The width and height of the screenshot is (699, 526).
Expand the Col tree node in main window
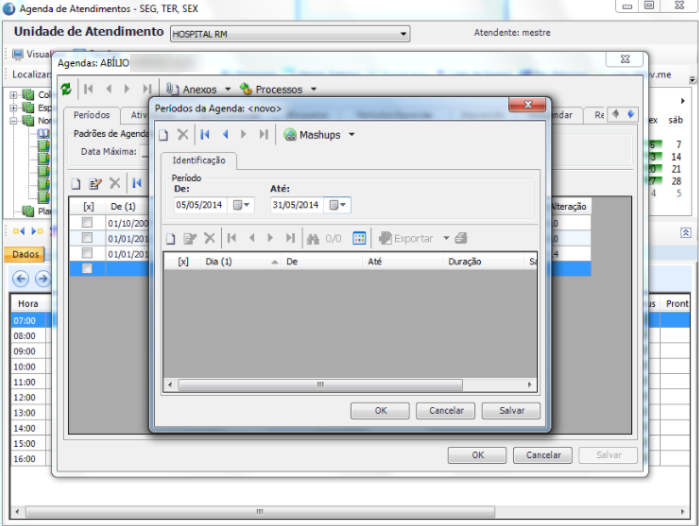pos(13,95)
